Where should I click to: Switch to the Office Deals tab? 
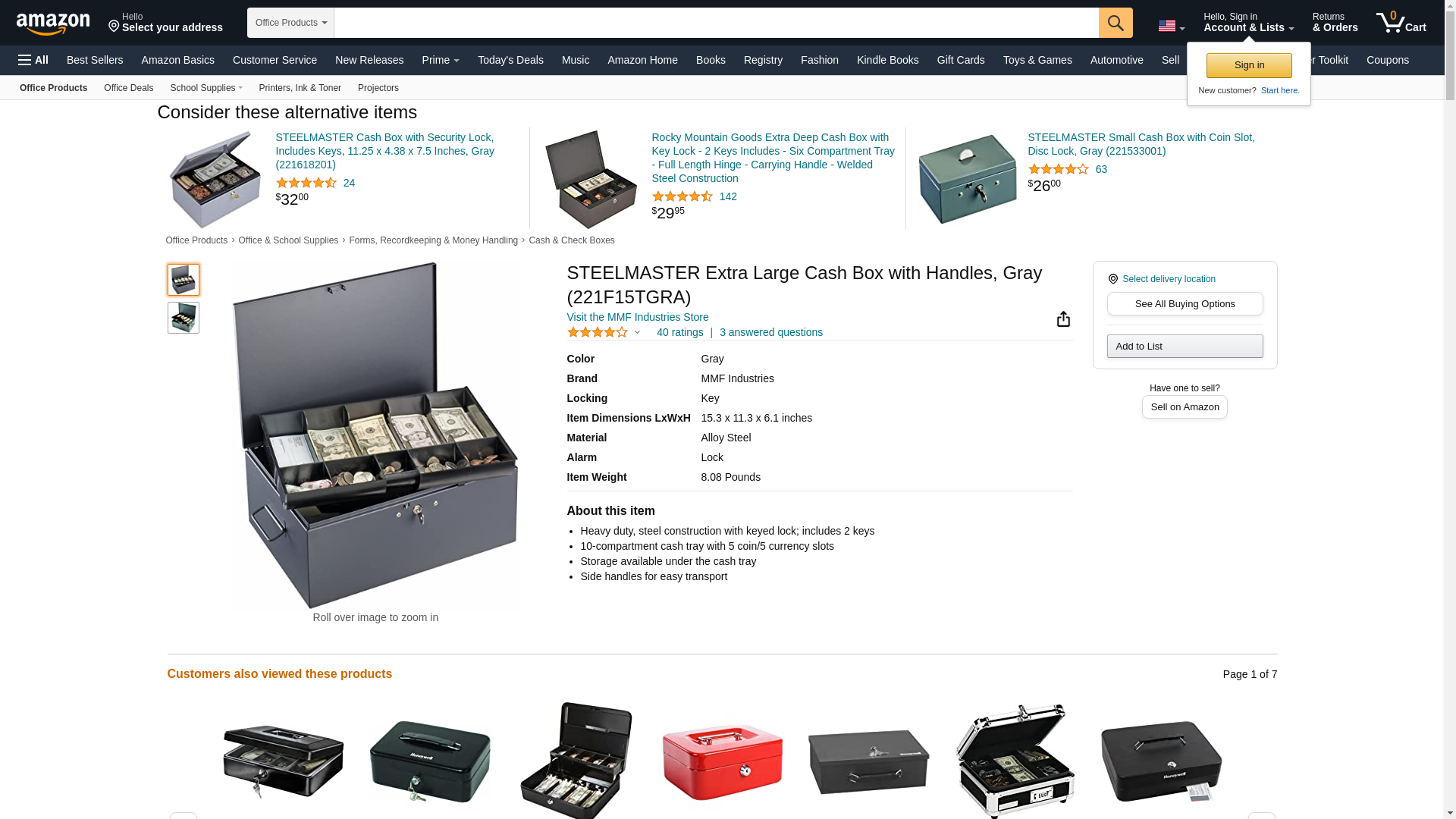[128, 88]
